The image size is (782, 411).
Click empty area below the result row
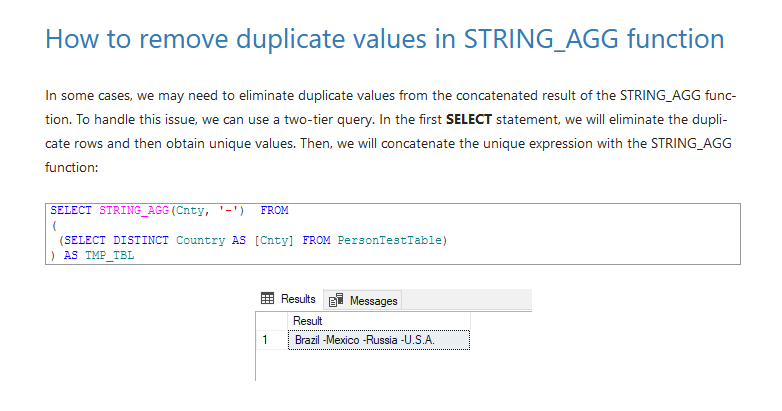point(363,365)
